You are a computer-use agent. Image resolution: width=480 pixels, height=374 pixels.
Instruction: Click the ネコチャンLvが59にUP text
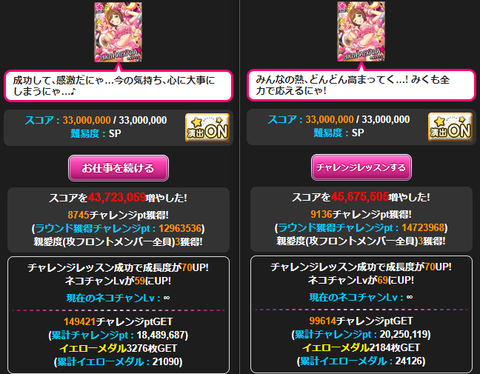118,281
